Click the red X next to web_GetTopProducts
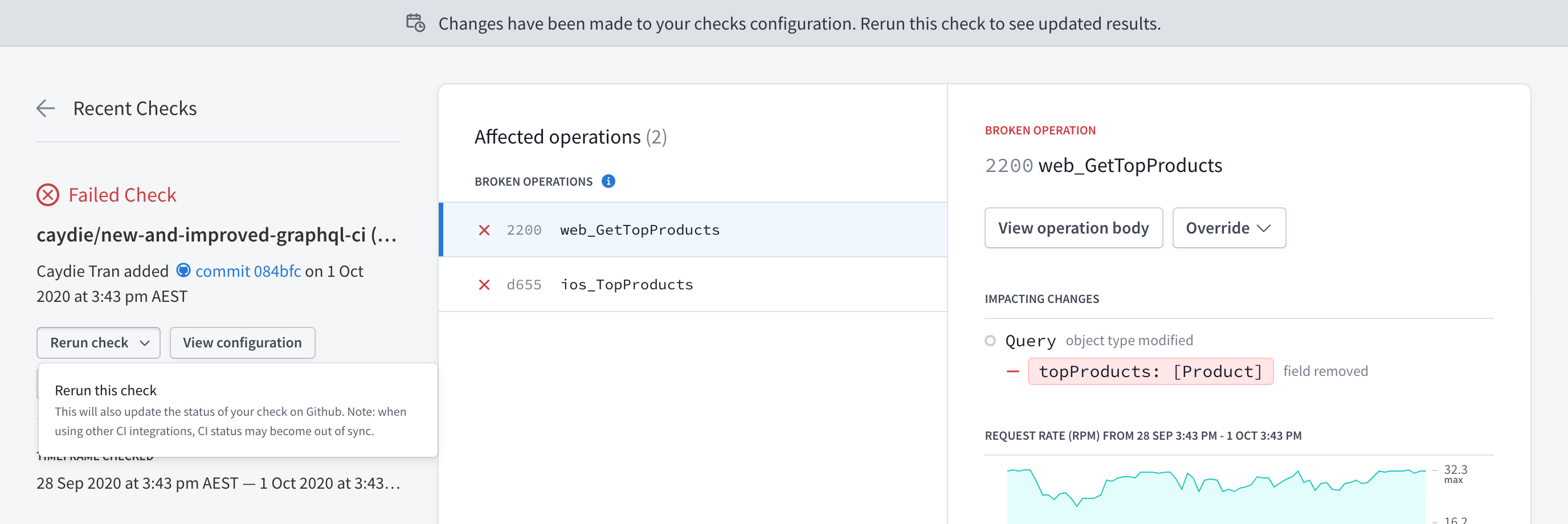The image size is (1568, 524). 484,230
